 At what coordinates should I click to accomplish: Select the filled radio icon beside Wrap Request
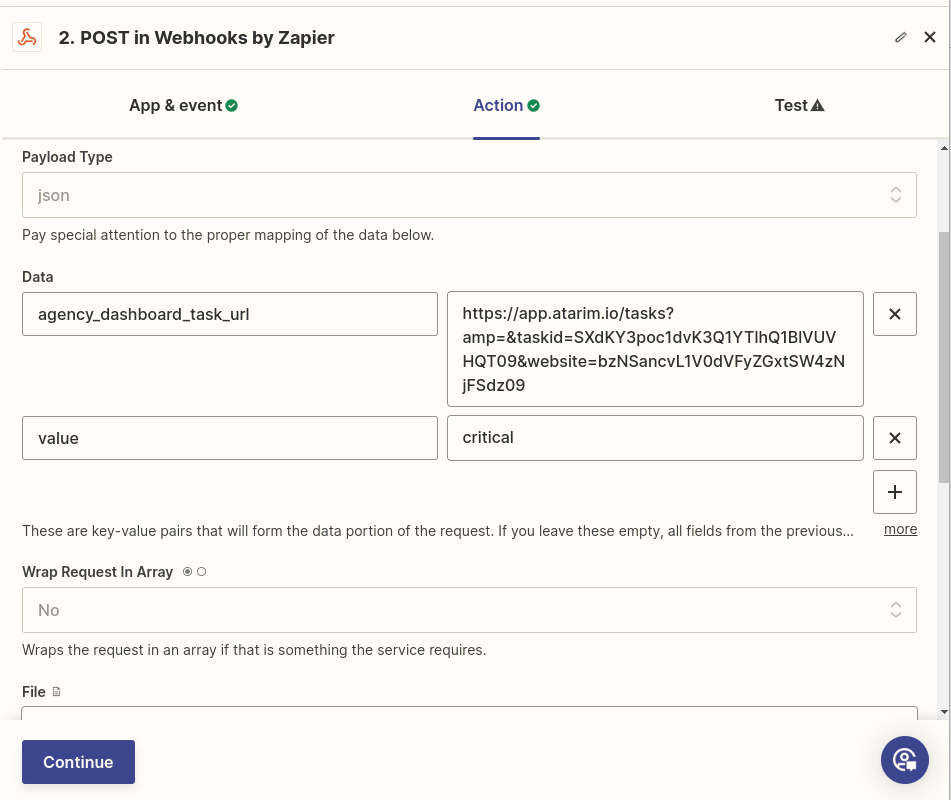tap(187, 572)
